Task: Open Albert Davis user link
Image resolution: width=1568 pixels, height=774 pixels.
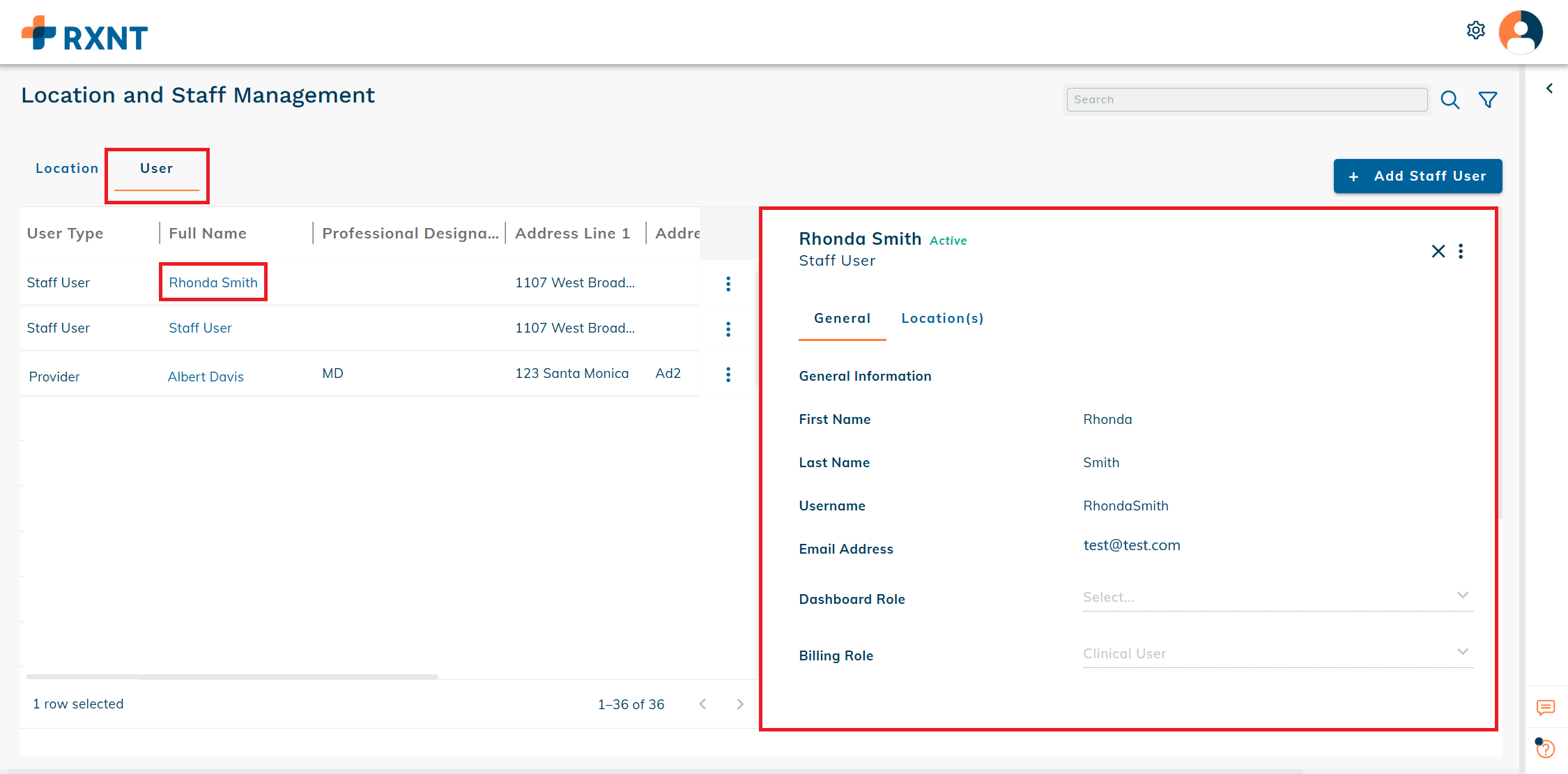Action: 206,377
